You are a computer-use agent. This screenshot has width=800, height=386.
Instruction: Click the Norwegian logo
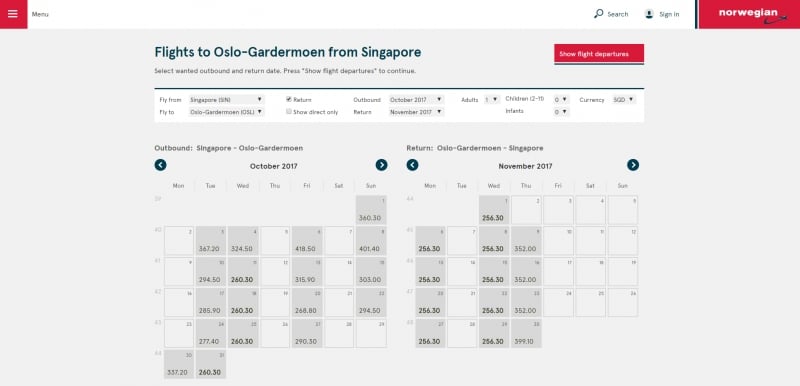pyautogui.click(x=749, y=14)
